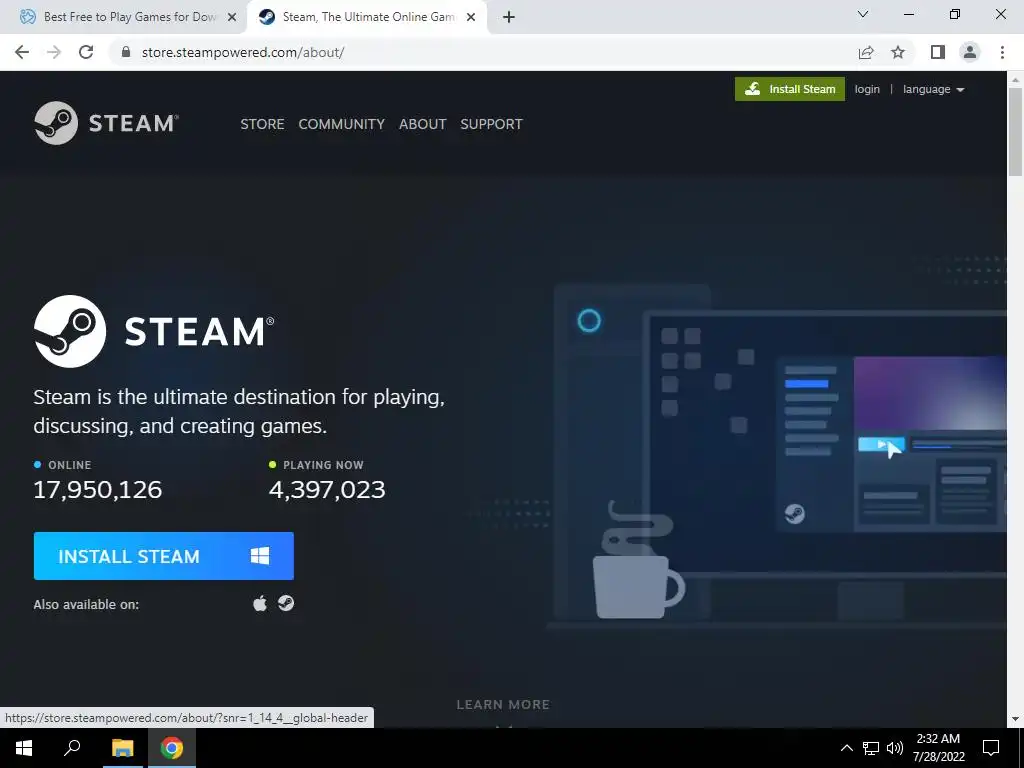
Task: Click the Chrome taskbar icon
Action: [172, 748]
